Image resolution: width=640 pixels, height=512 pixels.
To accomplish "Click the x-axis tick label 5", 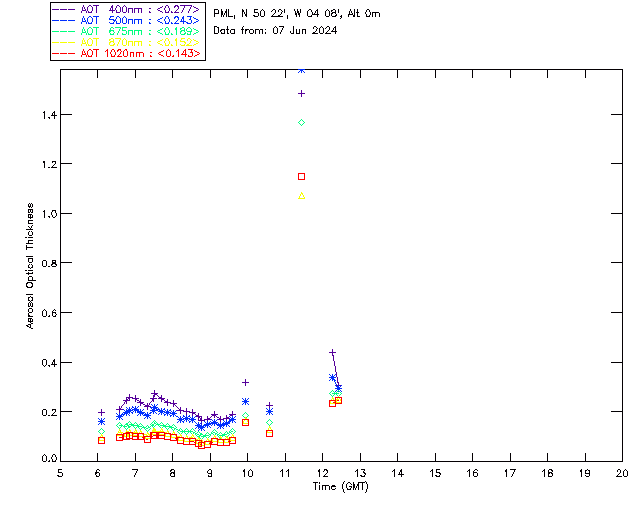I will click(60, 474).
